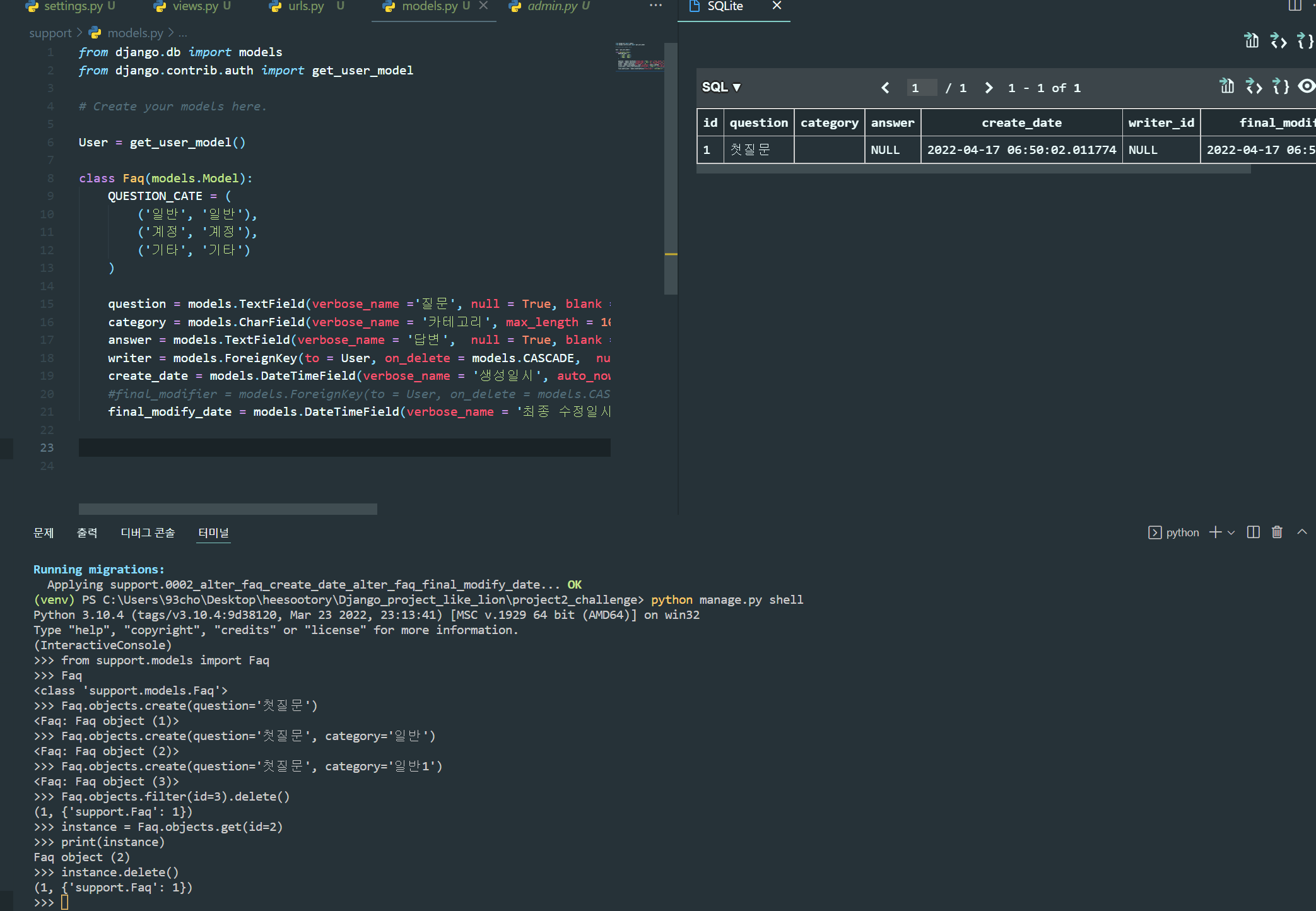
Task: Click 'models.py' breadcrumb item
Action: click(x=135, y=33)
